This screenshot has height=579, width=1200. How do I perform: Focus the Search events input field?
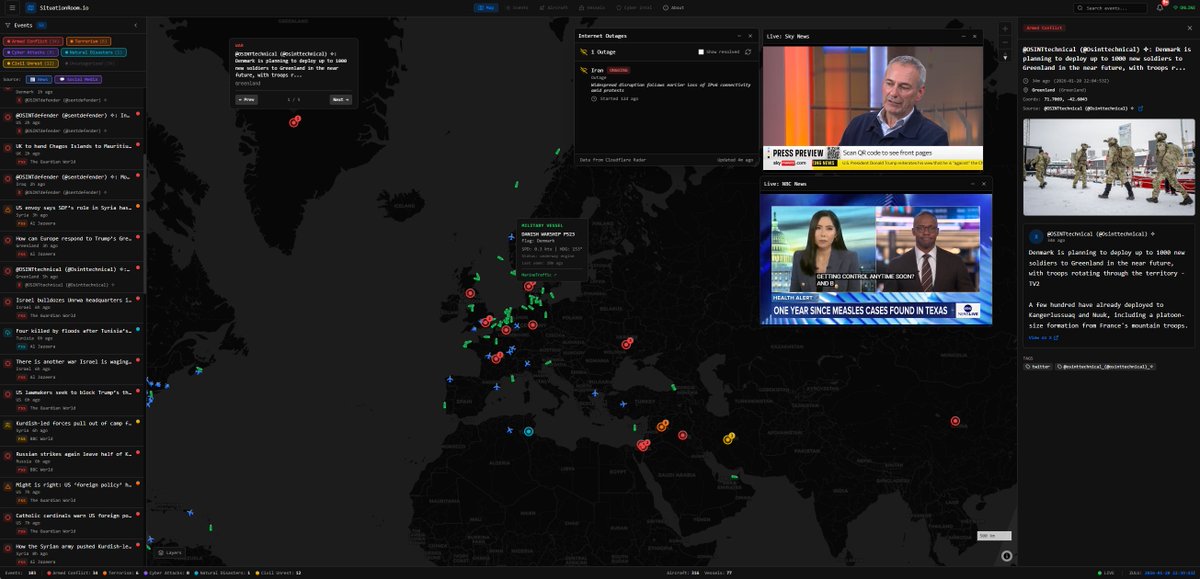pos(1112,8)
